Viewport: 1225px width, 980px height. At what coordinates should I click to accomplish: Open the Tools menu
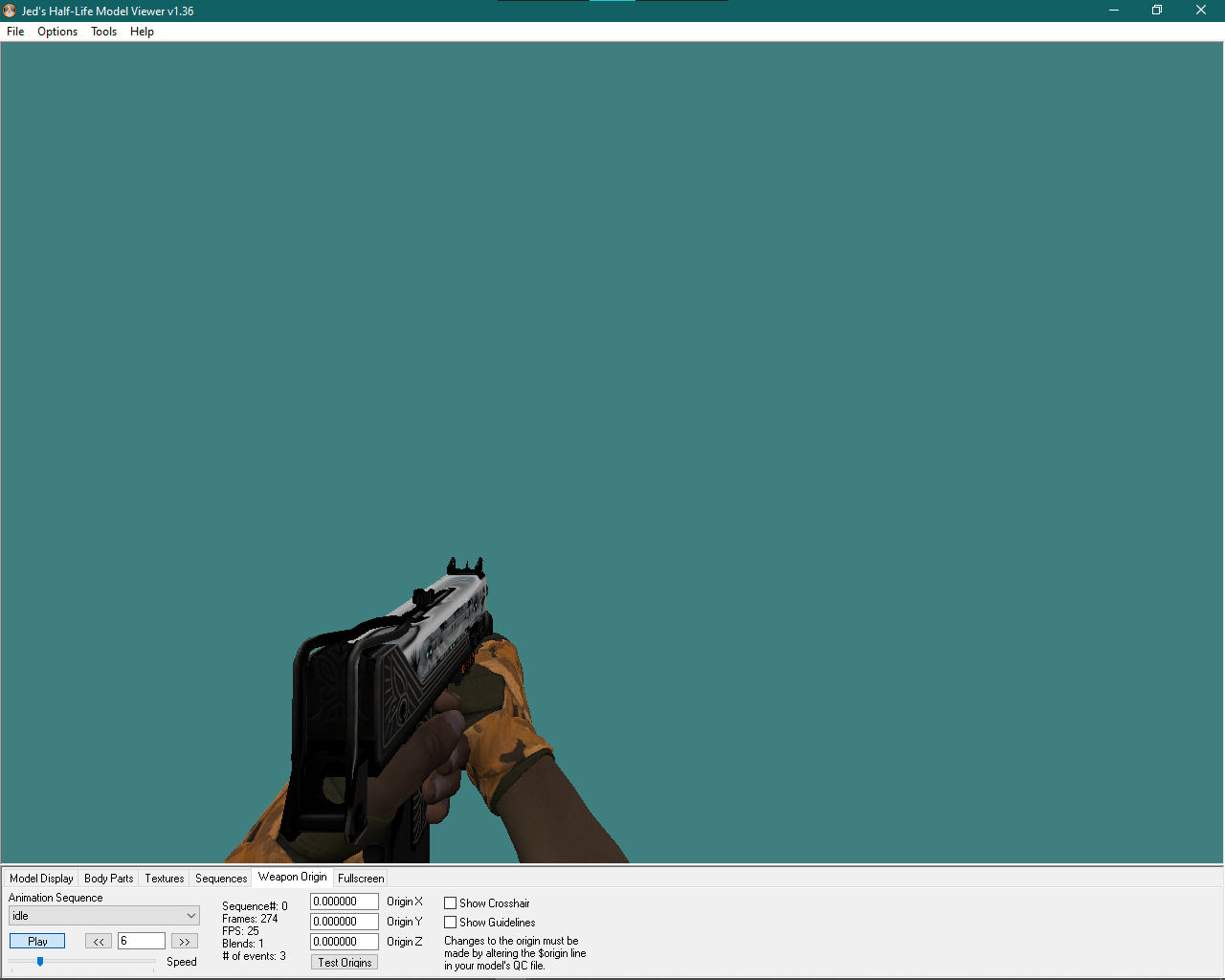click(x=103, y=32)
